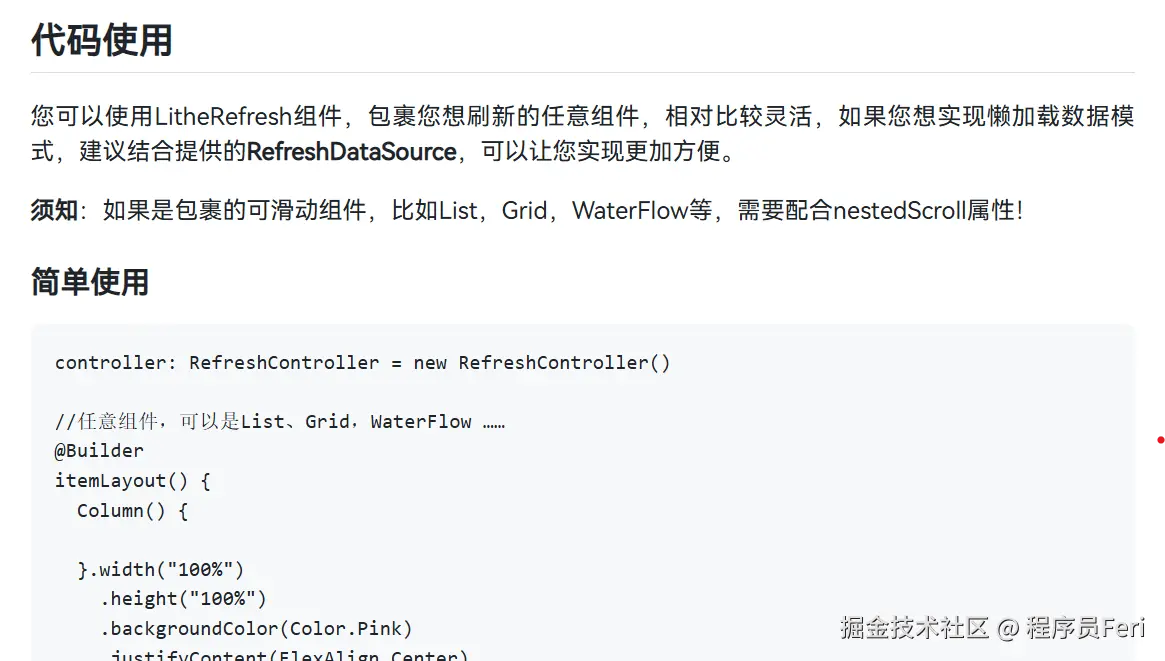Click the 程序员Feri author watermark
This screenshot has width=1165, height=661.
(x=1086, y=628)
